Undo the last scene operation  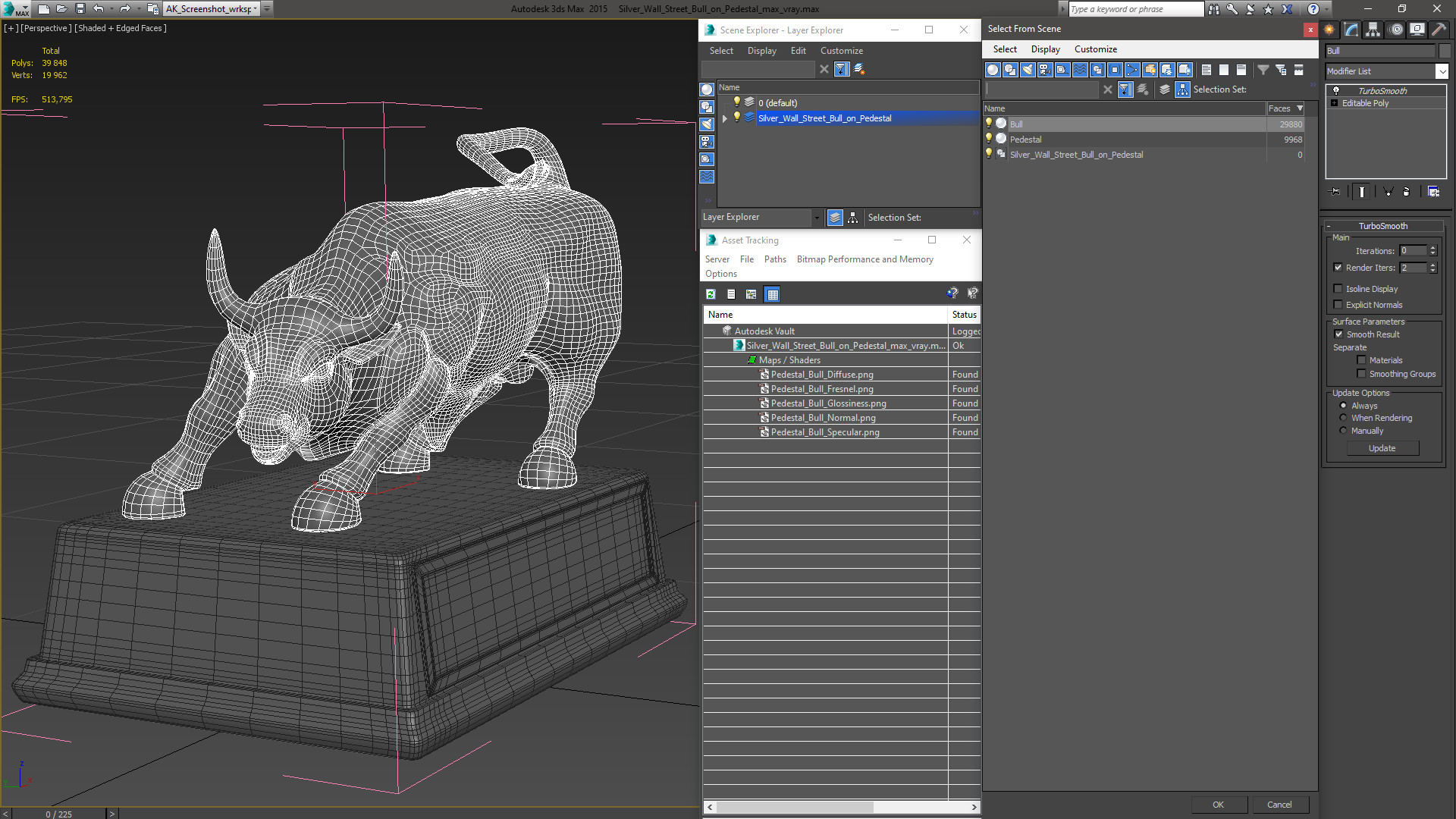[x=98, y=9]
